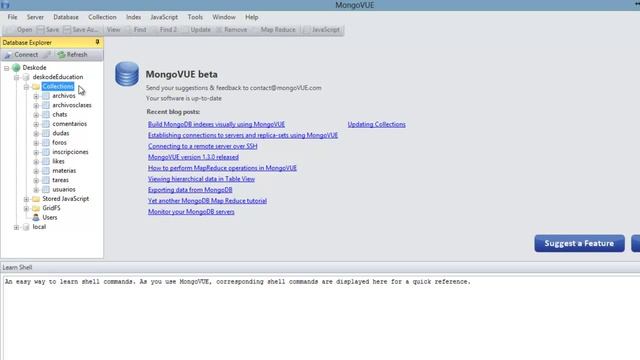640x360 pixels.
Task: Open the Database menu
Action: (66, 17)
